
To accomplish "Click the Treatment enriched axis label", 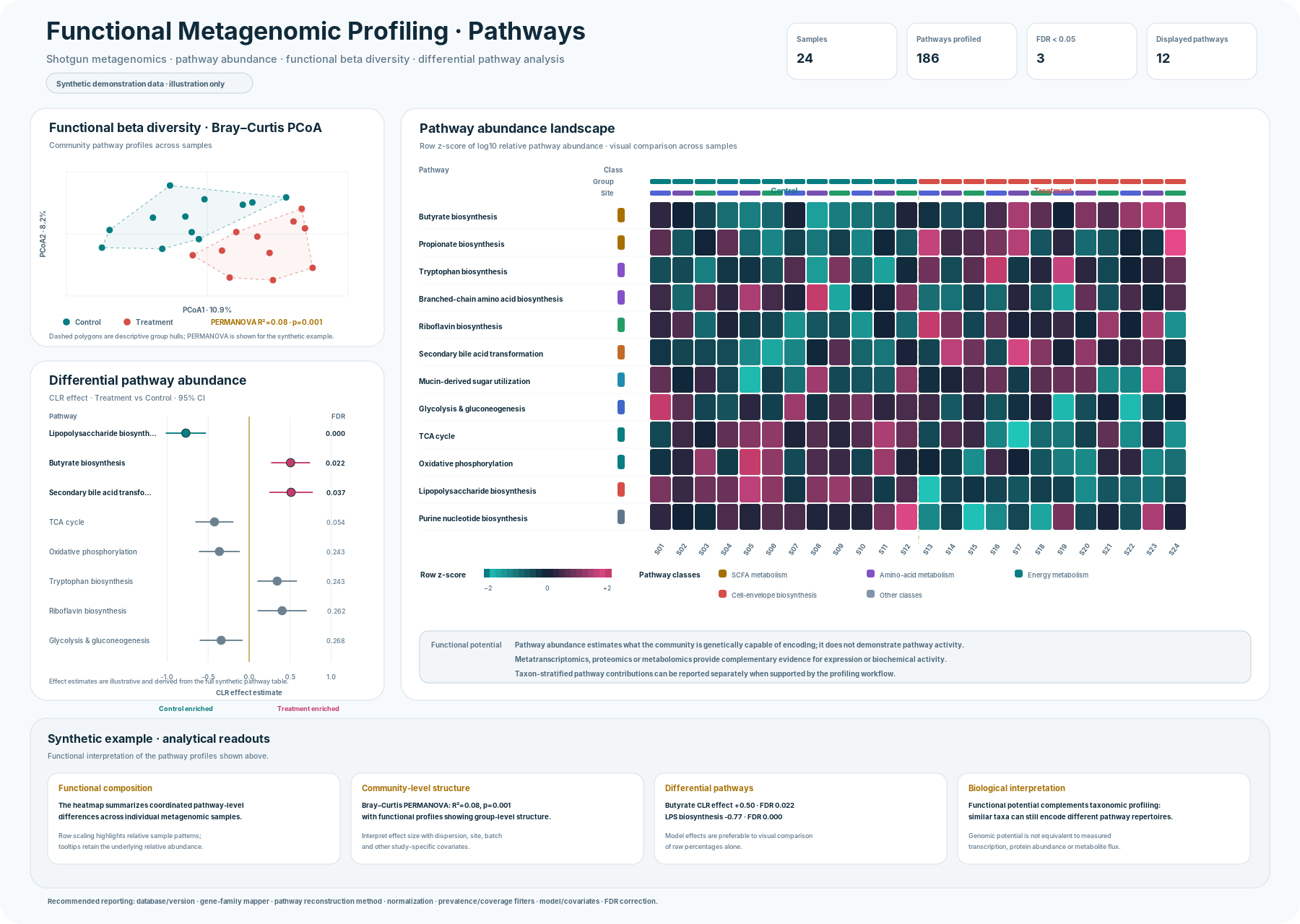I will pyautogui.click(x=308, y=709).
